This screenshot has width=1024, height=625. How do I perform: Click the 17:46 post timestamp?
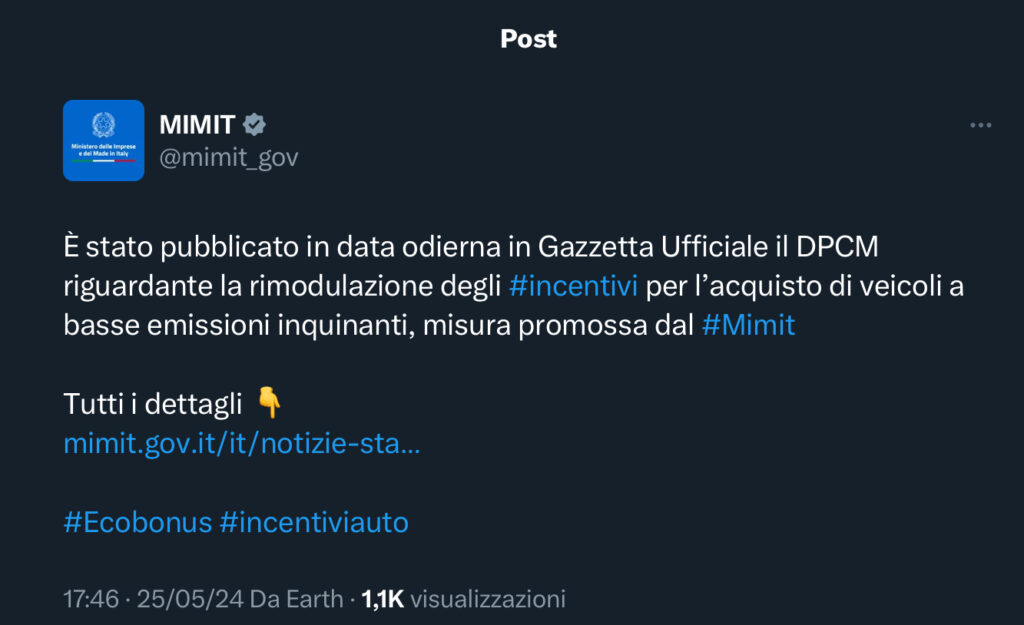pyautogui.click(x=91, y=599)
